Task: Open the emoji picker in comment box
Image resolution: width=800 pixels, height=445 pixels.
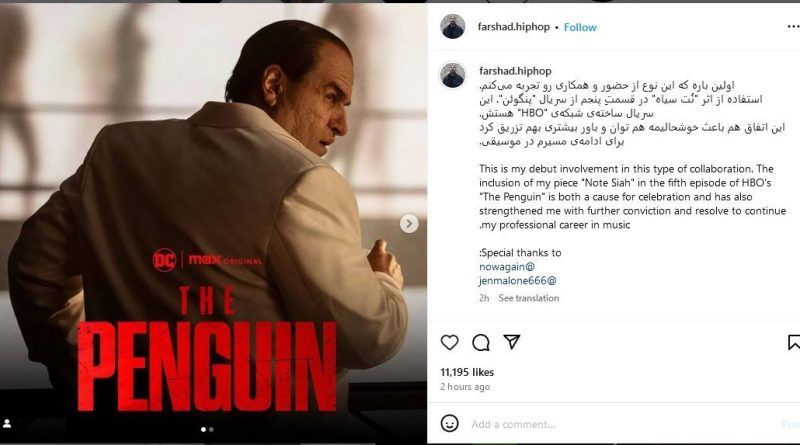Action: coord(449,424)
